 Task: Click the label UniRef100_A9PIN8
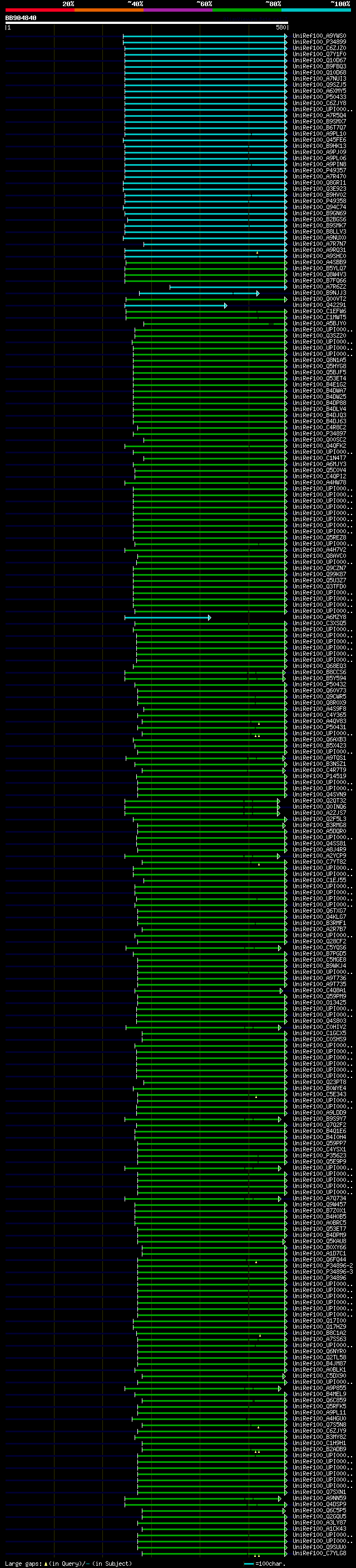[x=319, y=164]
